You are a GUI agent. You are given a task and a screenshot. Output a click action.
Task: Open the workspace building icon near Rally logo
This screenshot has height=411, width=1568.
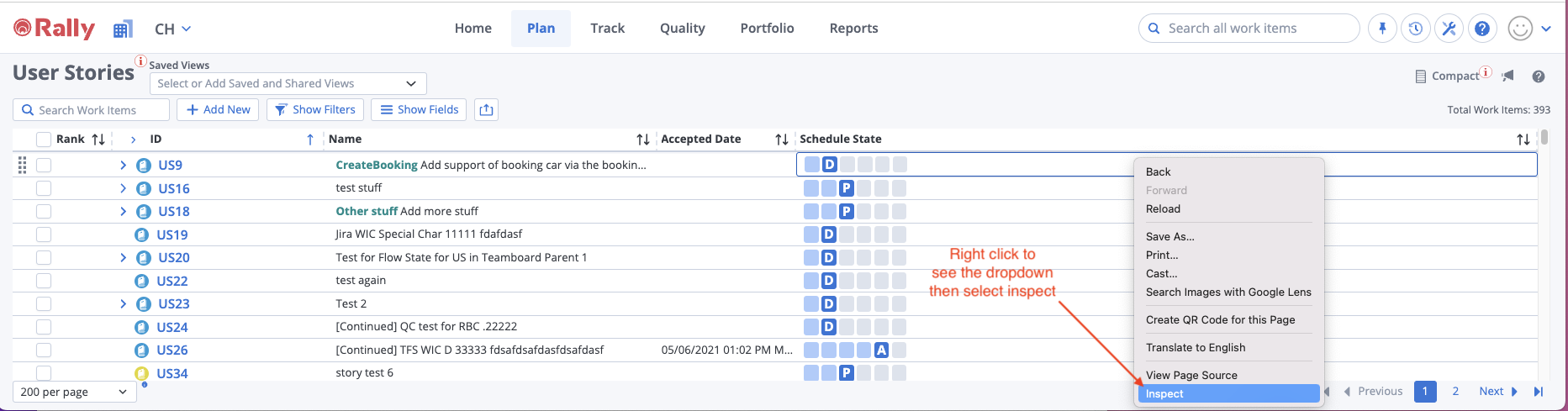[x=123, y=29]
